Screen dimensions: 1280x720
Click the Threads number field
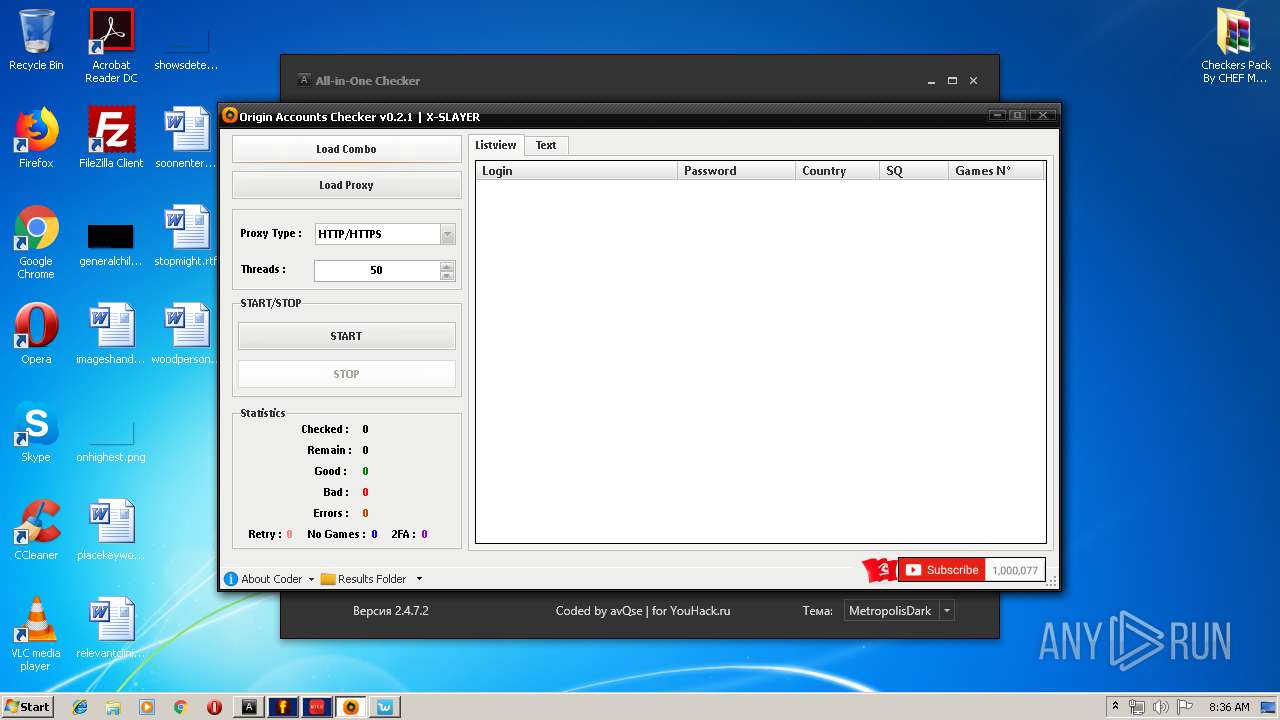376,270
